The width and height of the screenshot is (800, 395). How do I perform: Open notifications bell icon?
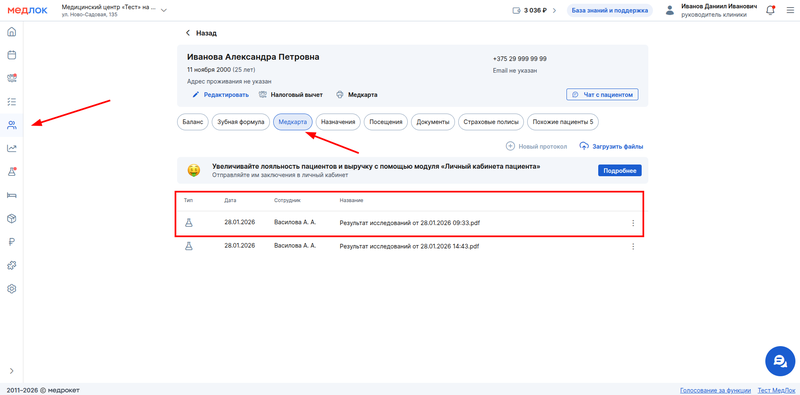770,10
